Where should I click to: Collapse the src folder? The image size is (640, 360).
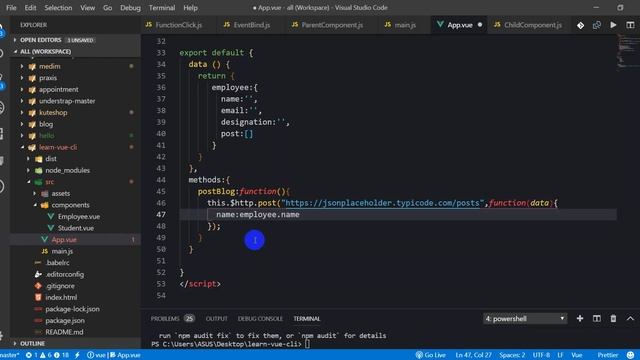click(49, 182)
